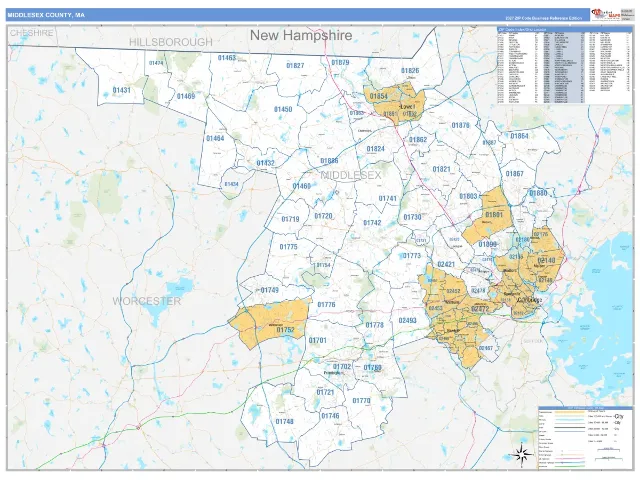
Task: Click the "MIDDLESEX COUNTY, MA" header title
Action: [46, 15]
